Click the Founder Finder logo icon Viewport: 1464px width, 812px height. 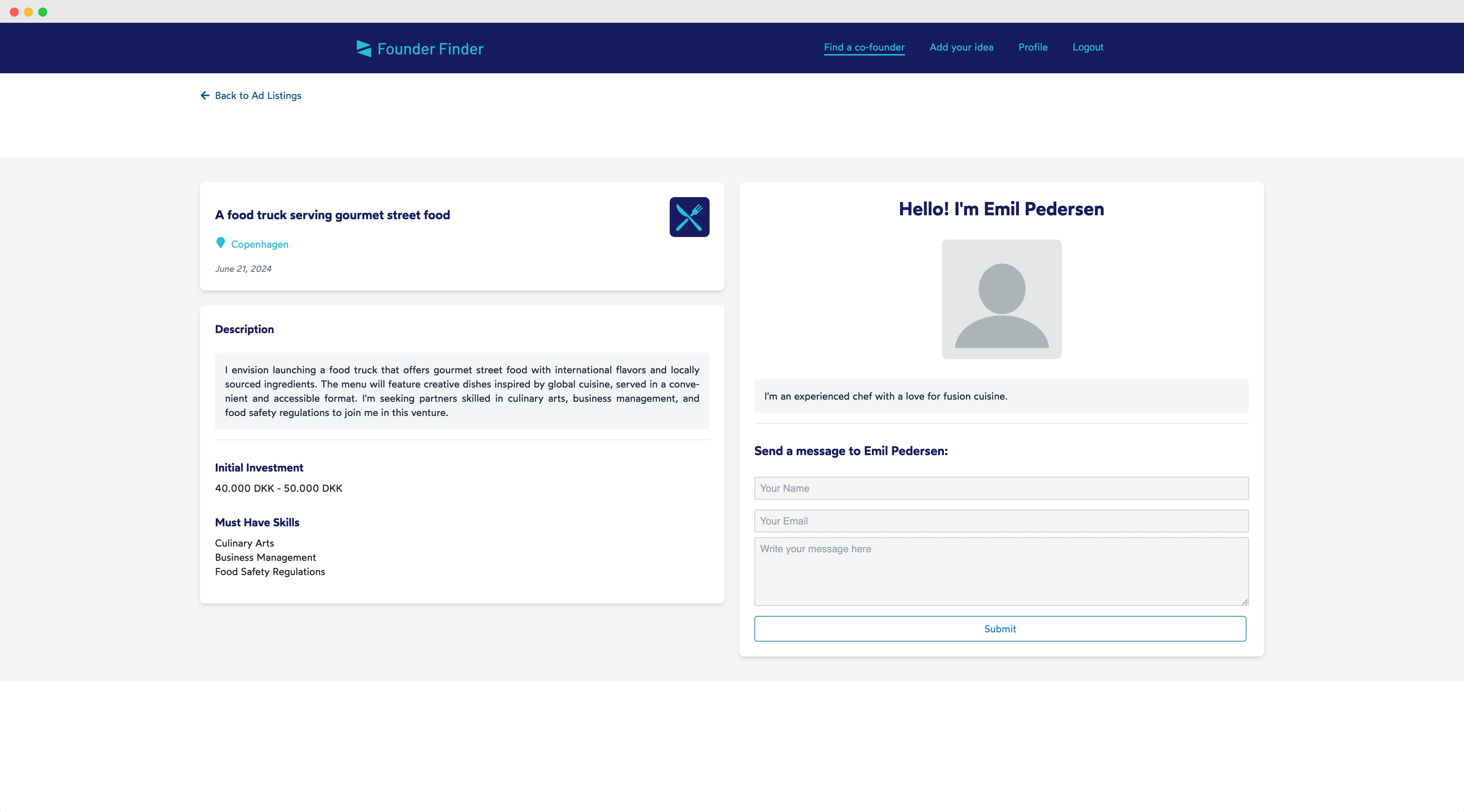click(364, 48)
